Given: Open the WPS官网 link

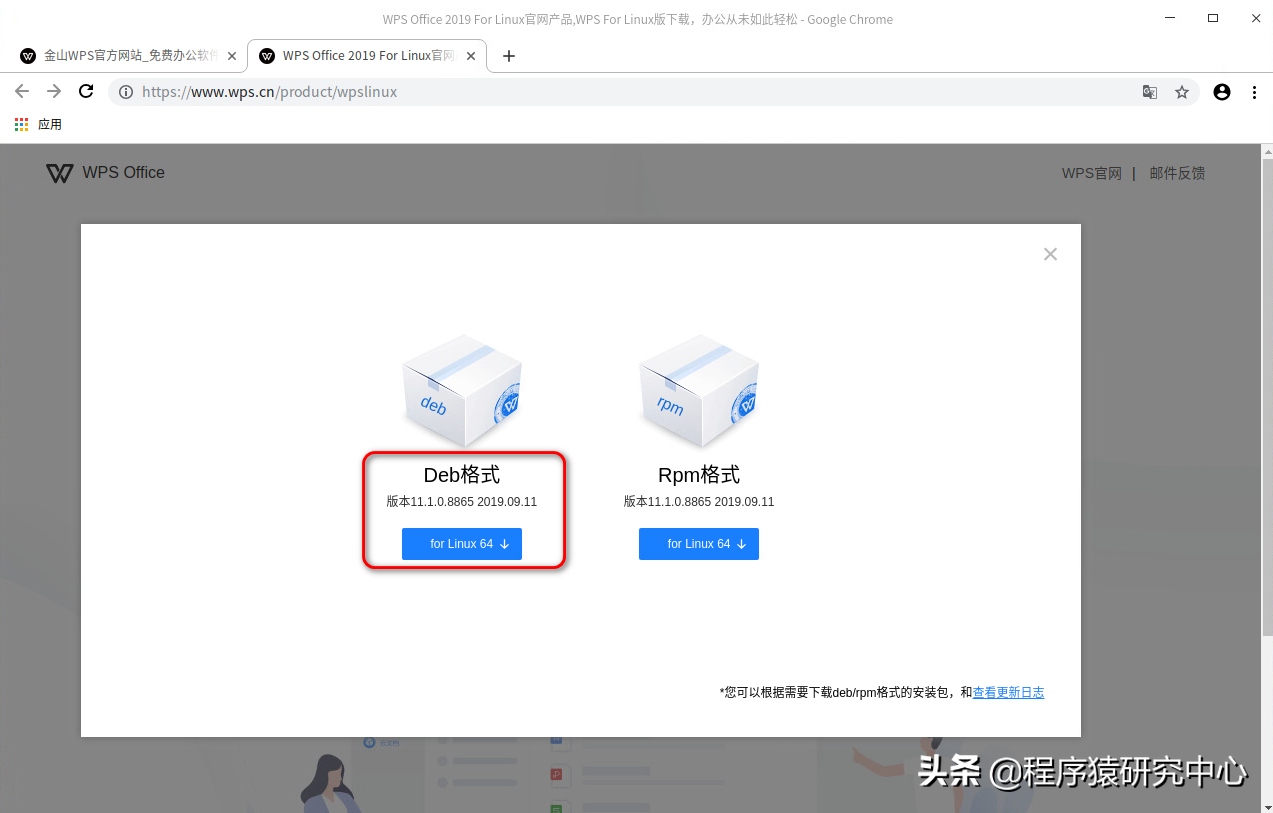Looking at the screenshot, I should 1092,173.
